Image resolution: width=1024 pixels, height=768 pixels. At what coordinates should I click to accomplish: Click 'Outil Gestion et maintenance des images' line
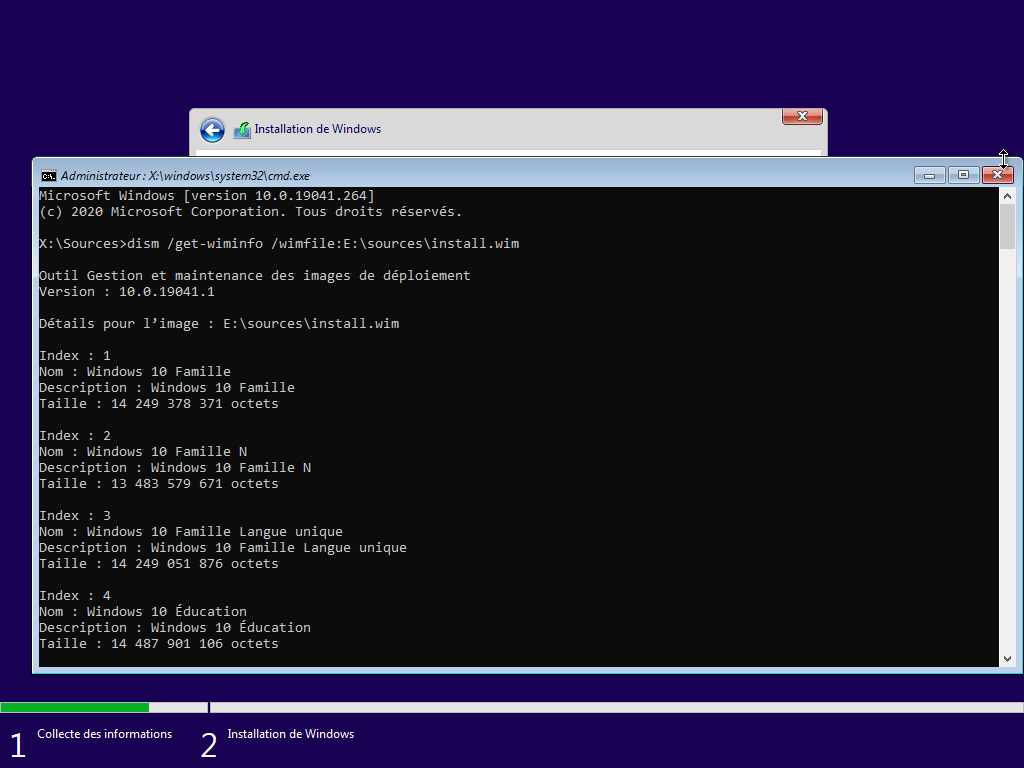(x=255, y=276)
